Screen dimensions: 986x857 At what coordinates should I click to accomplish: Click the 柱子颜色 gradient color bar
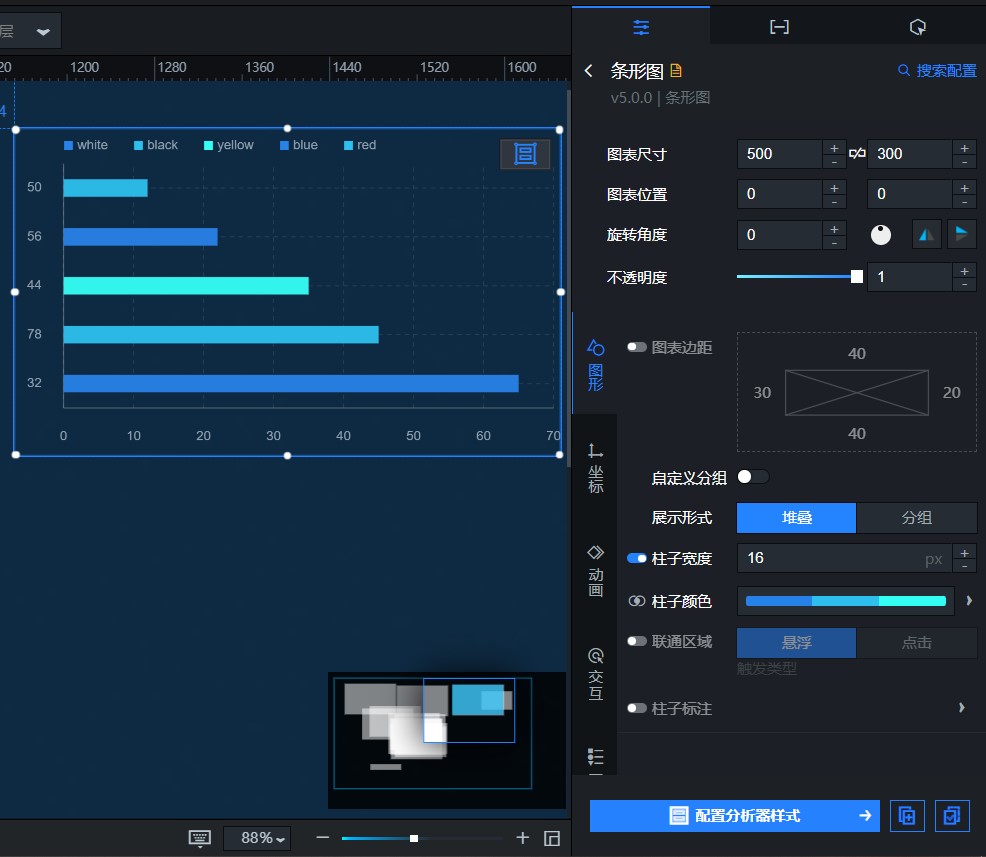coord(845,601)
